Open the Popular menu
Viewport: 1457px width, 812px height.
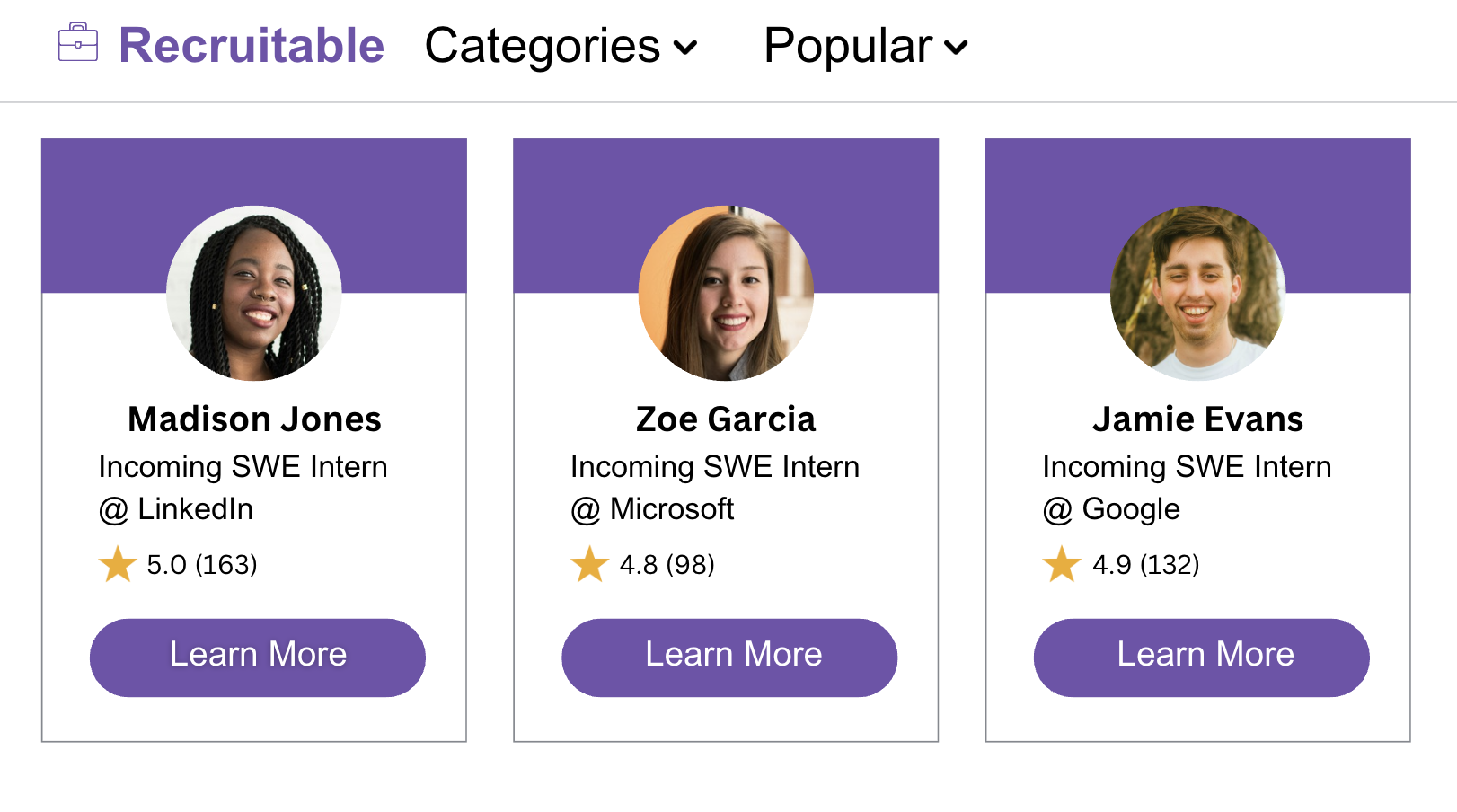click(x=848, y=46)
